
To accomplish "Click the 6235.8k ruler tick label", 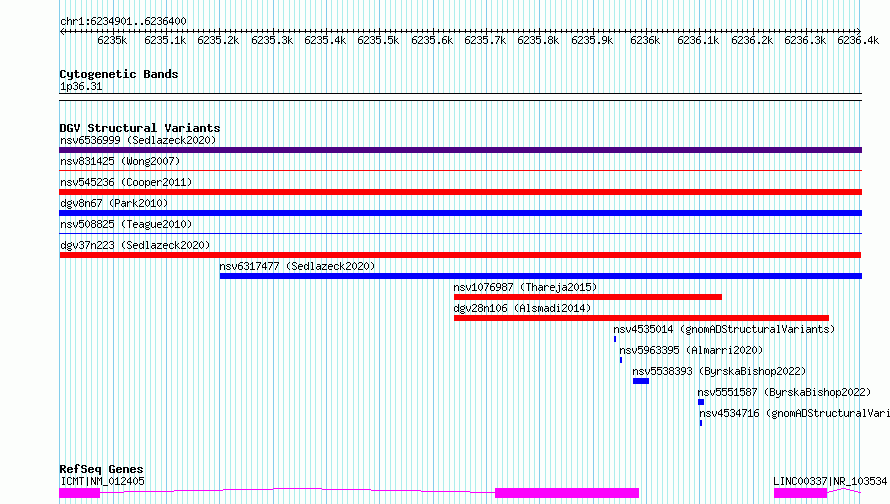I will 538,40.
